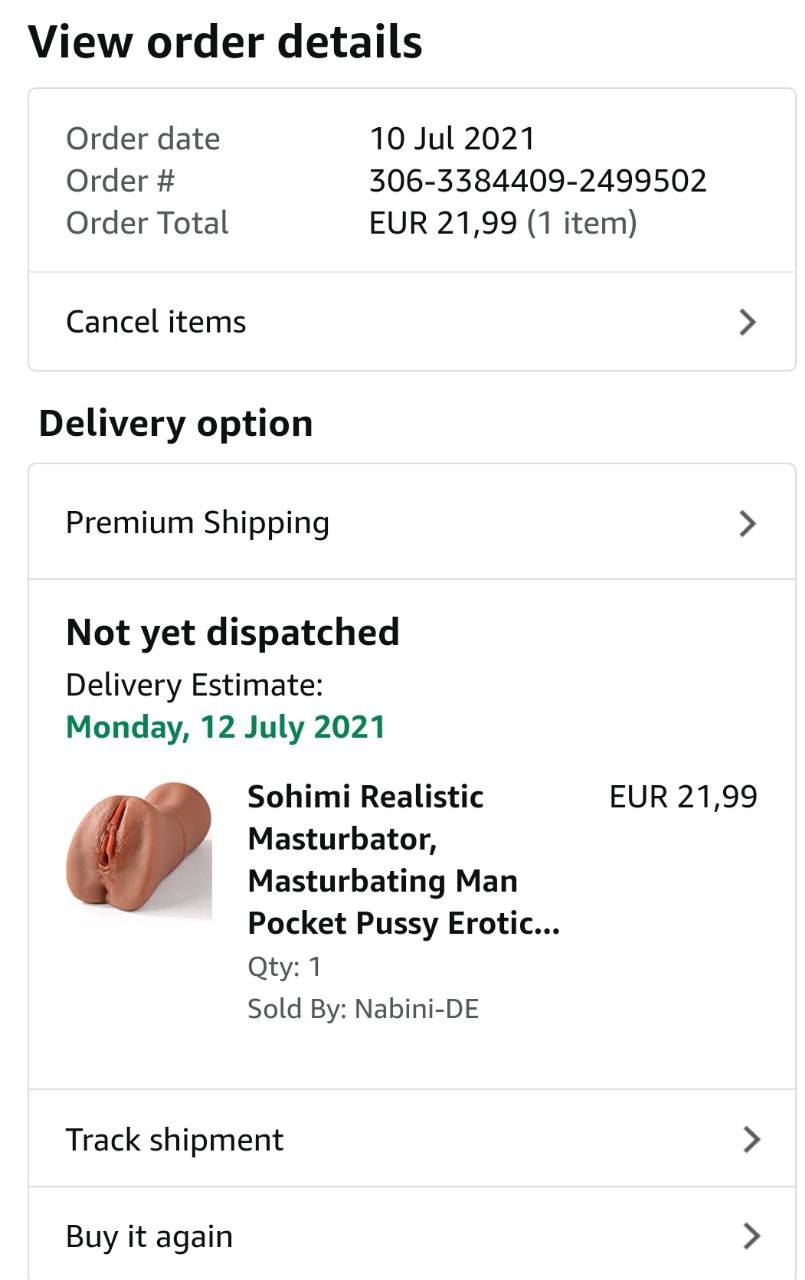Open the Cancel items chevron arrow
The height and width of the screenshot is (1280, 805).
[x=747, y=322]
